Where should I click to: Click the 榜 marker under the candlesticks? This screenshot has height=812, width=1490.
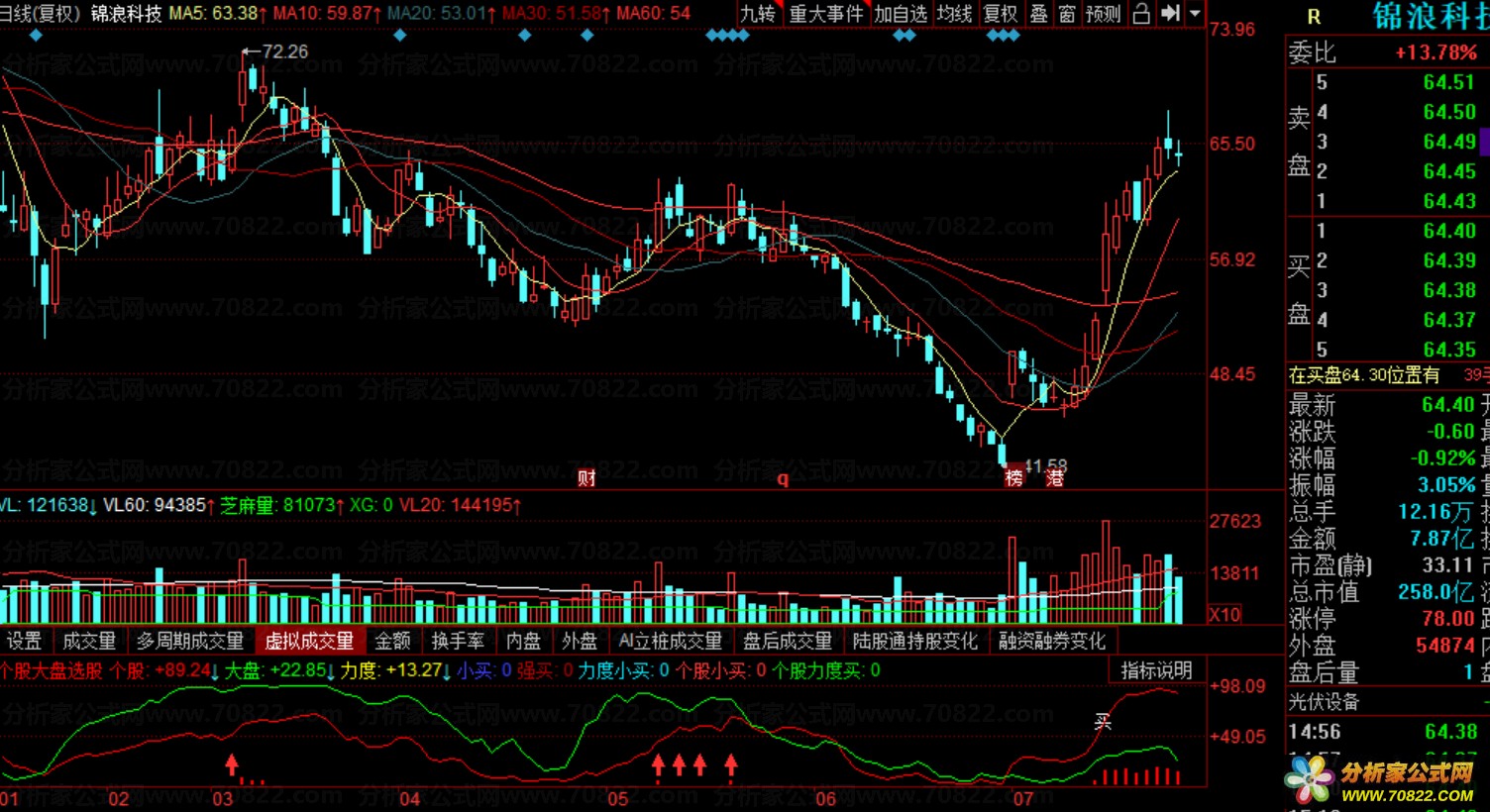[x=1014, y=478]
